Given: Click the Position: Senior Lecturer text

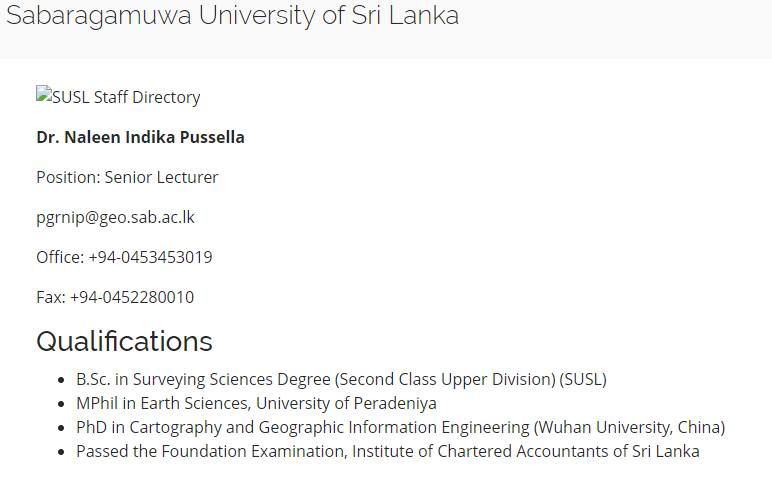Looking at the screenshot, I should 127,177.
